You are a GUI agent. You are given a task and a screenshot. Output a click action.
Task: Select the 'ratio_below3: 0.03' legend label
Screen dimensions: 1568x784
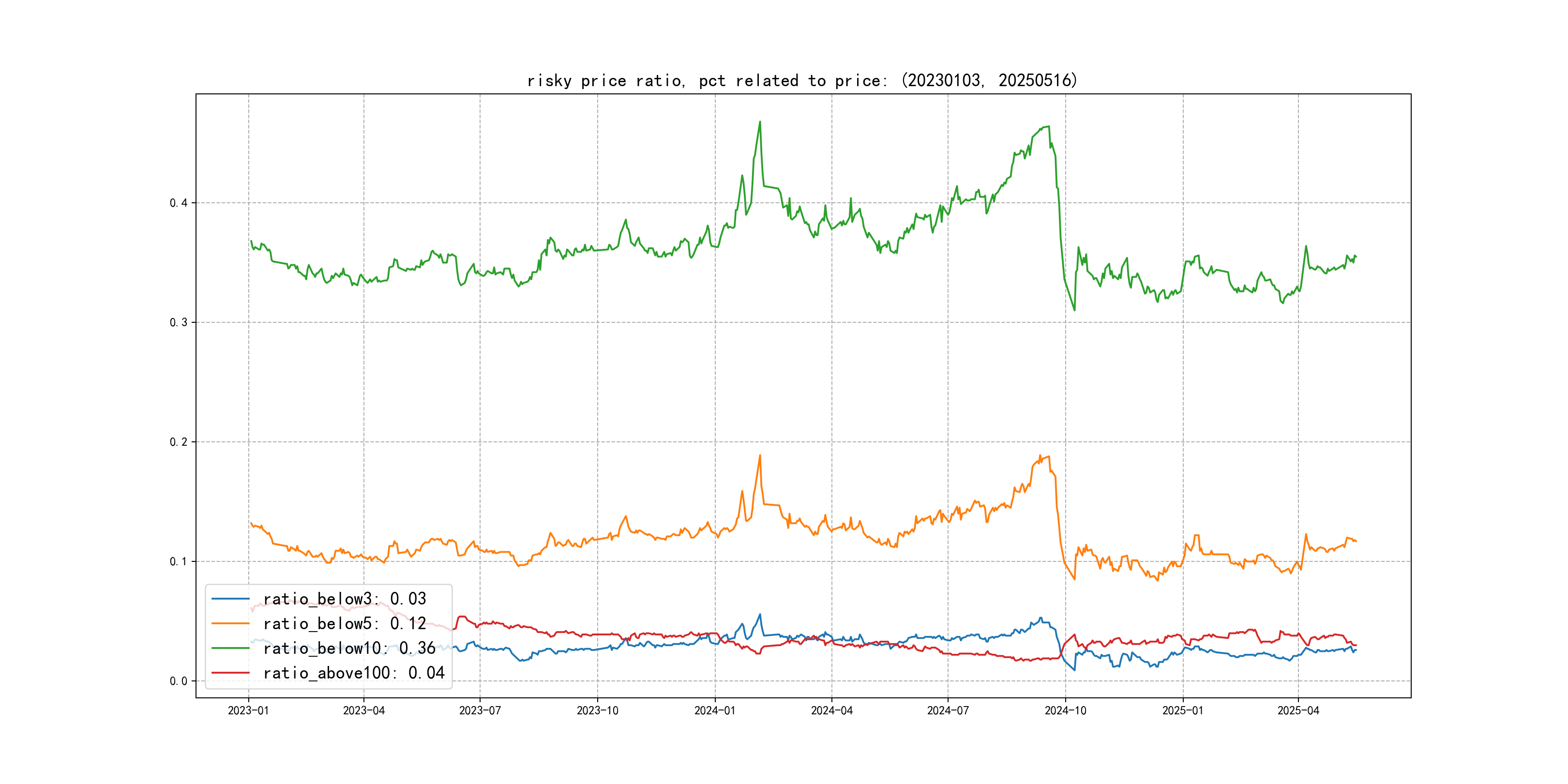click(x=345, y=599)
